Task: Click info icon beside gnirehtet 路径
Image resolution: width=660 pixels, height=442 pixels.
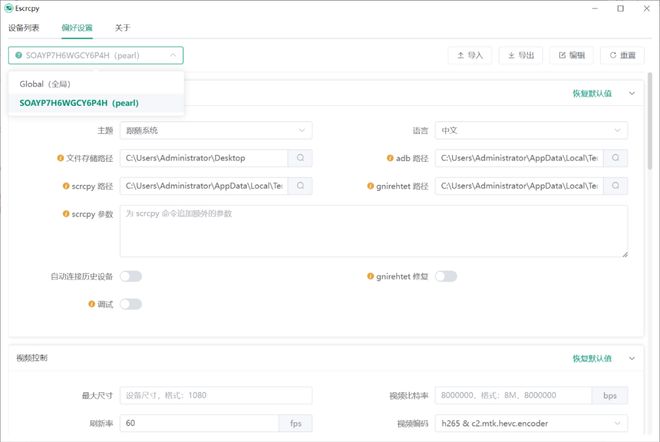Action: 370,186
